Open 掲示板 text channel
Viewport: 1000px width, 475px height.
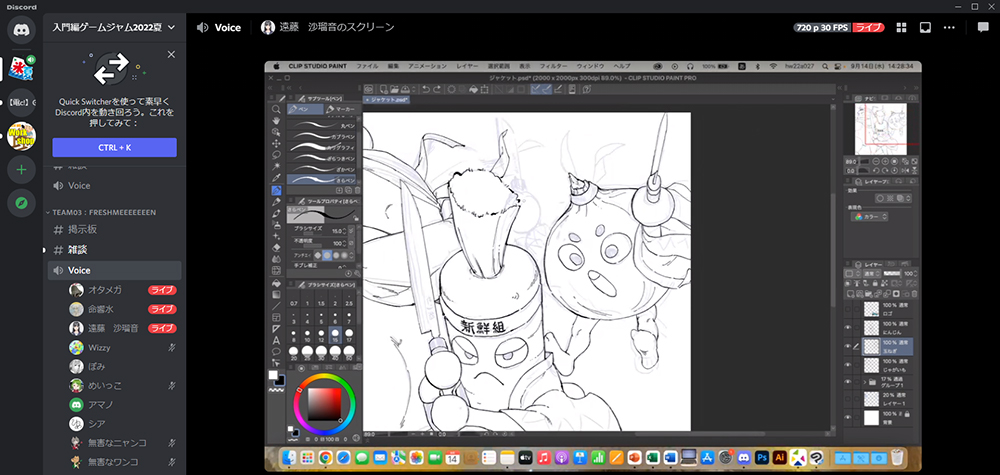pyautogui.click(x=114, y=230)
